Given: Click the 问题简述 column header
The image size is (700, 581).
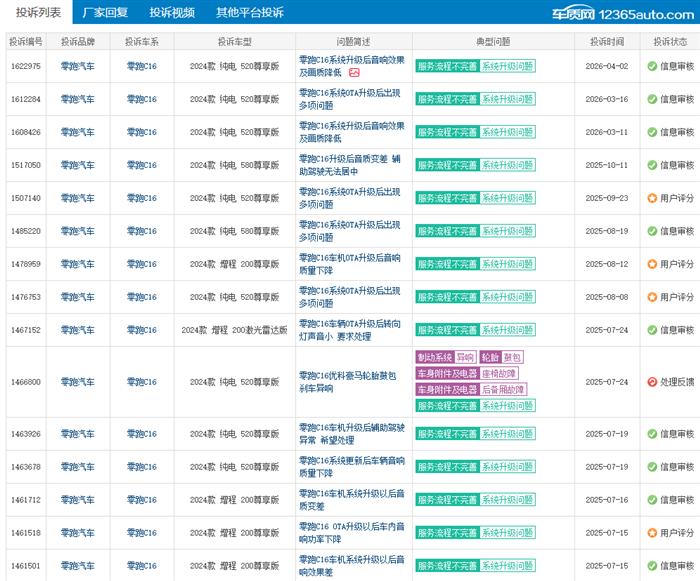Looking at the screenshot, I should [x=353, y=42].
